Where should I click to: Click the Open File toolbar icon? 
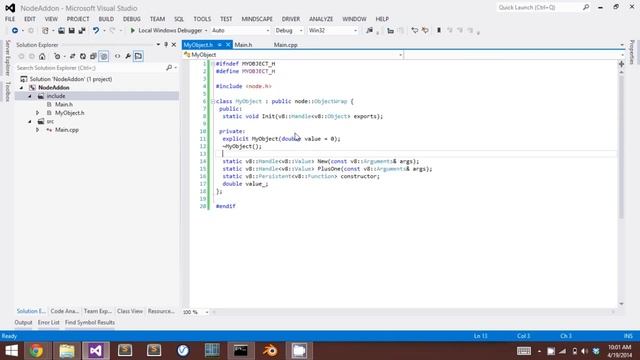tap(61, 31)
